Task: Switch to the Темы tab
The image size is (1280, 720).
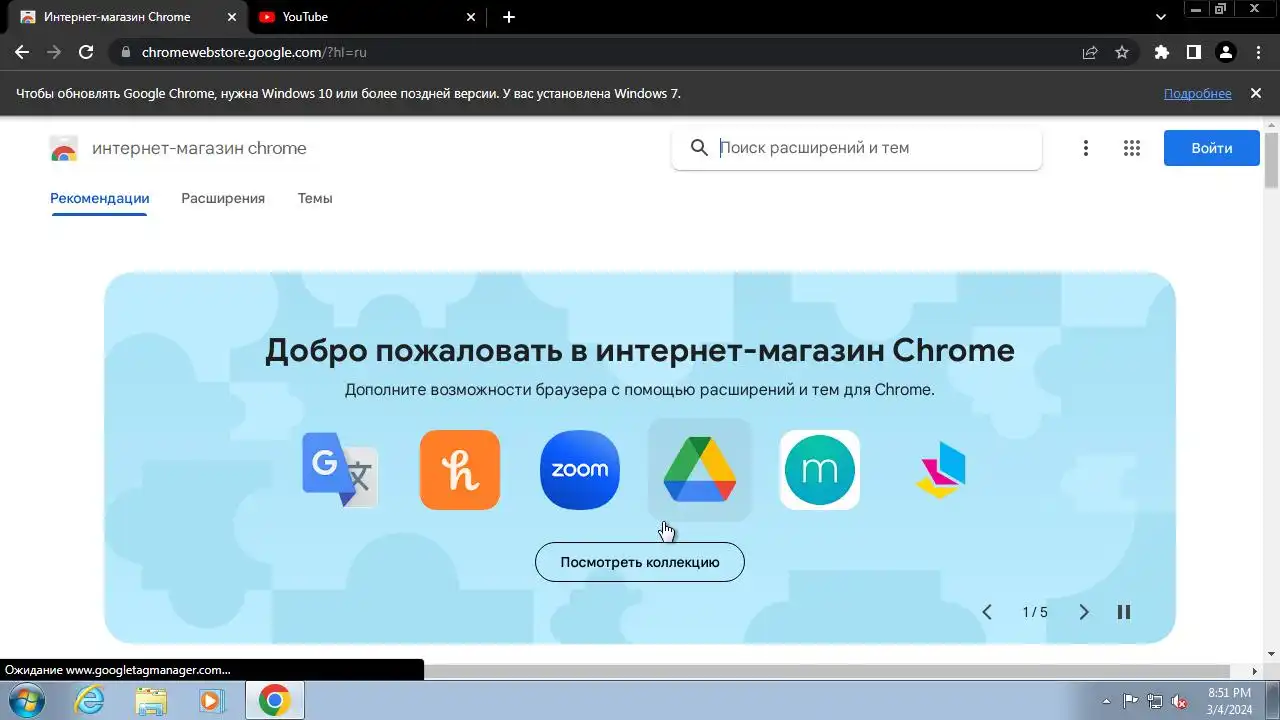Action: point(315,199)
